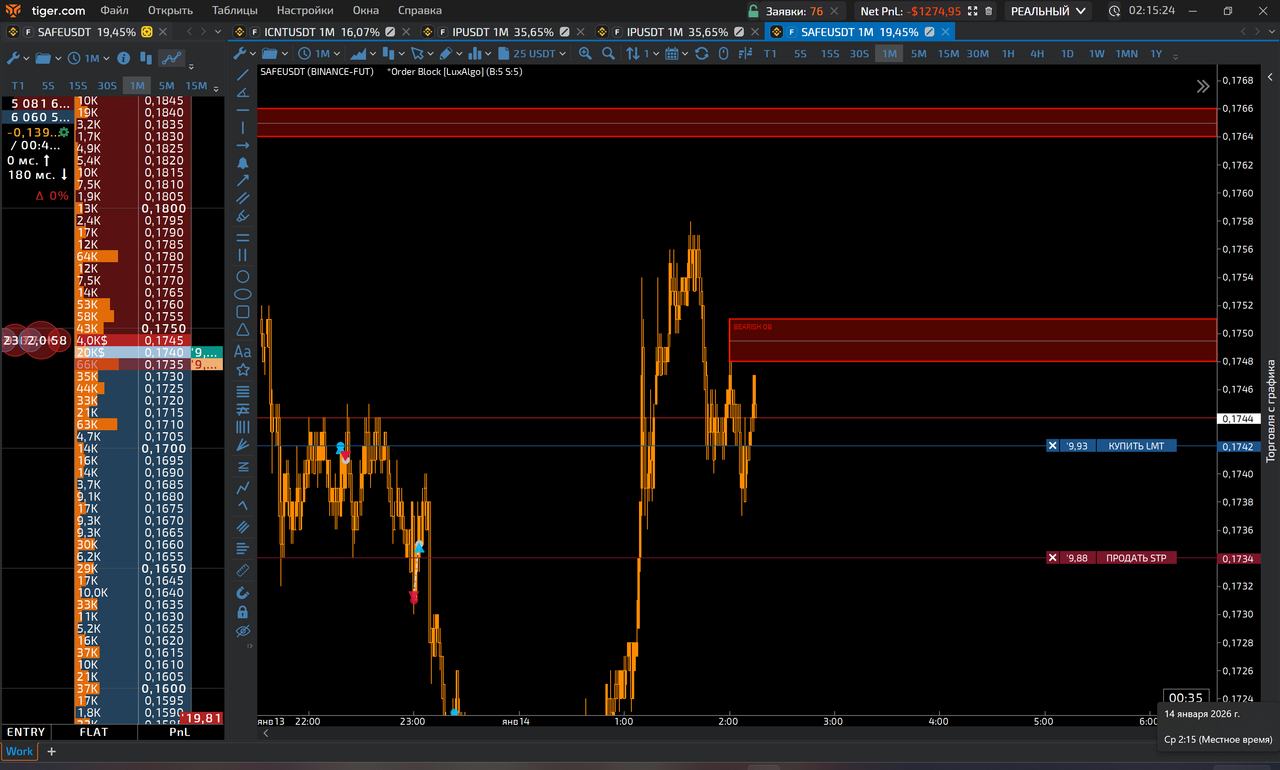1280x770 pixels.
Task: Set order book timeframe to 15S
Action: click(x=77, y=86)
